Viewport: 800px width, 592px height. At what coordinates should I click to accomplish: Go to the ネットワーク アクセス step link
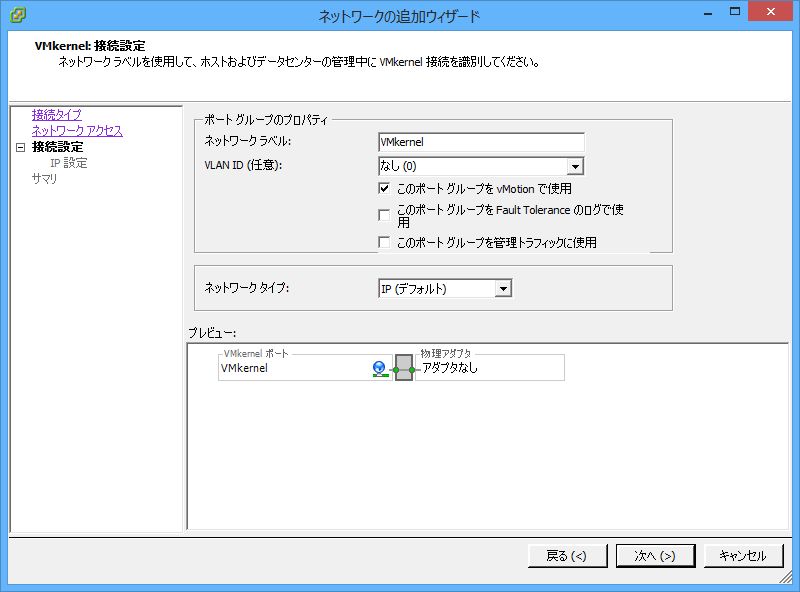(77, 131)
